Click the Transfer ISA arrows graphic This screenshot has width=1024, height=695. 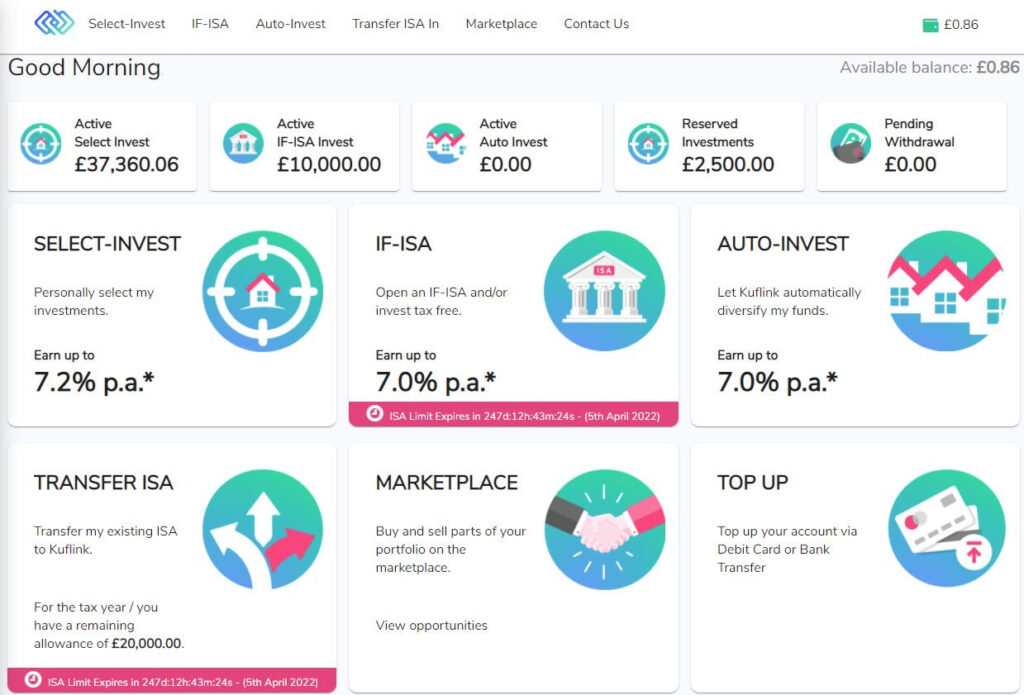263,530
